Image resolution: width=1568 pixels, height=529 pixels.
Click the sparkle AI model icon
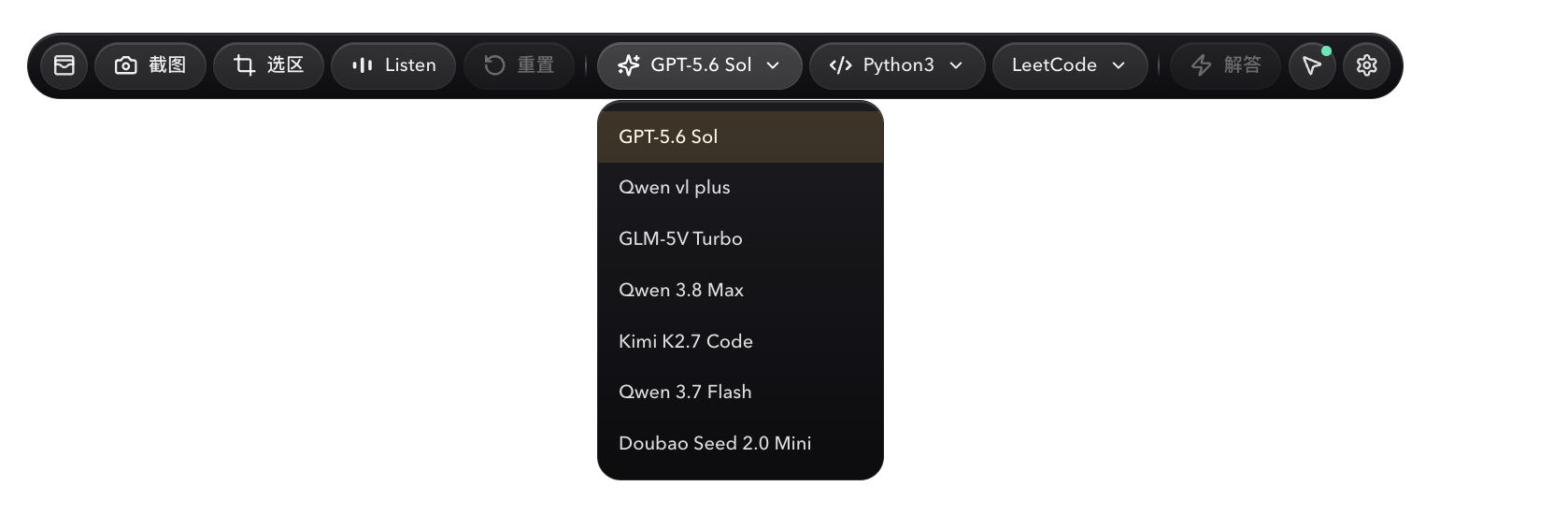(629, 65)
